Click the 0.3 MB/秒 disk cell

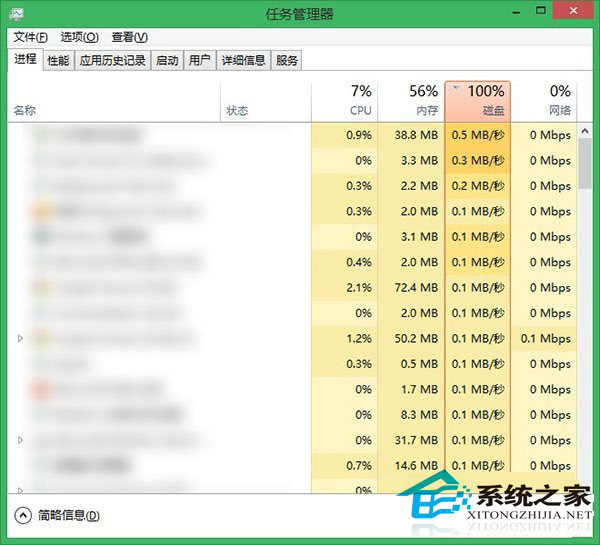point(478,160)
